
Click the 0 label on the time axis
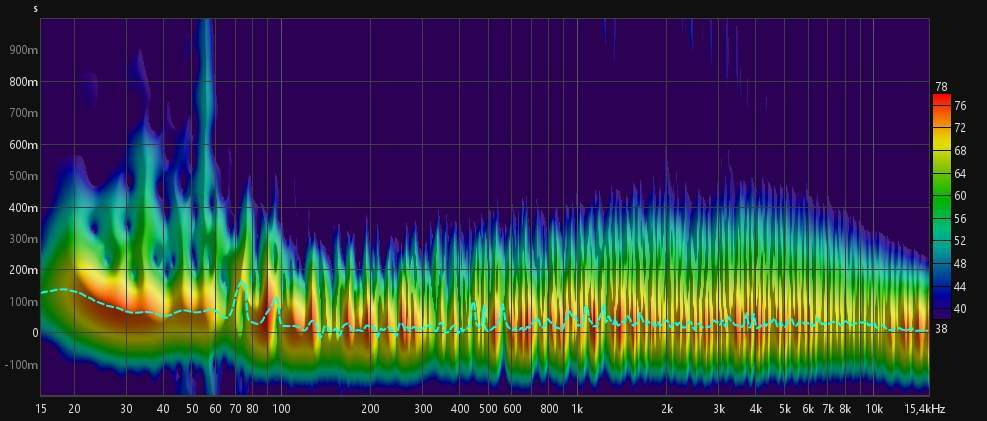point(34,333)
